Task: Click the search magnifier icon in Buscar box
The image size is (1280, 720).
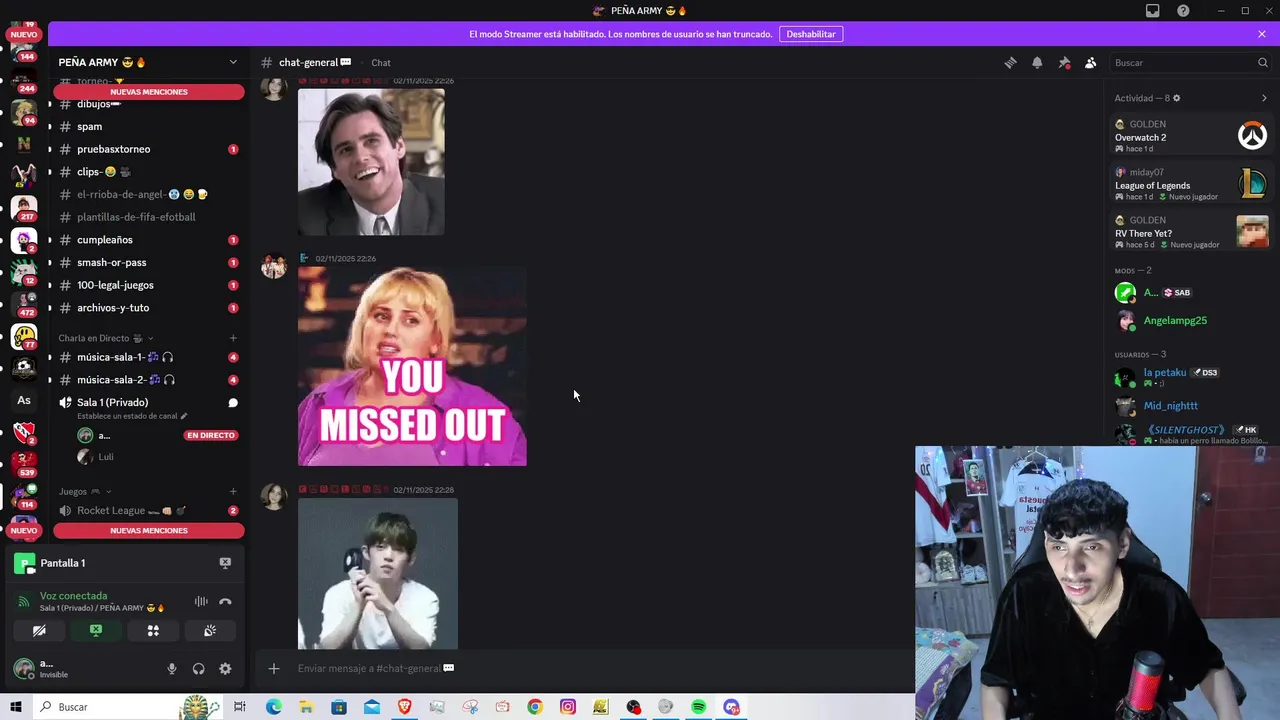Action: point(1262,62)
